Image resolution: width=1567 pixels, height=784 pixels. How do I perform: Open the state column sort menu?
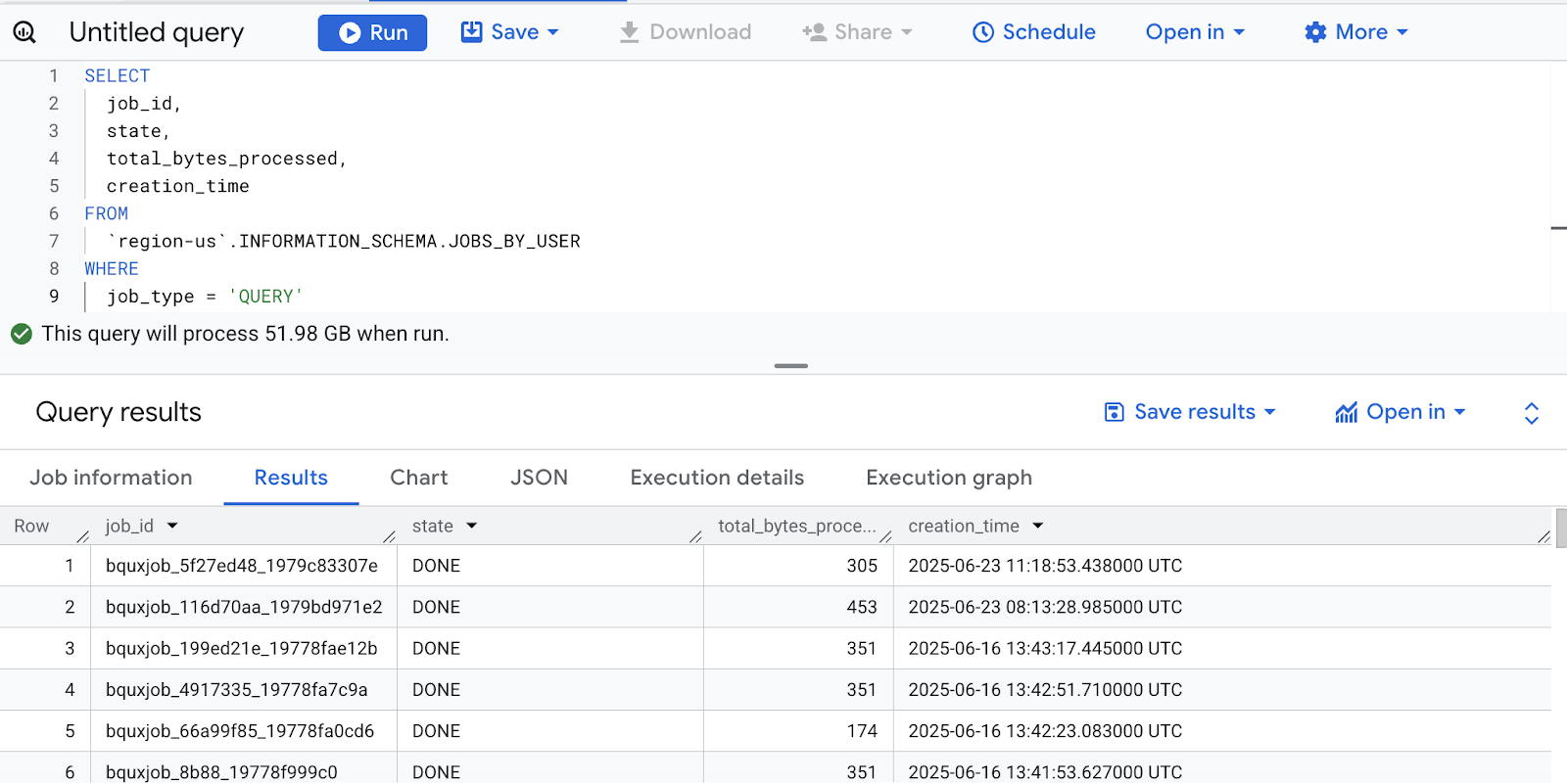pos(471,527)
